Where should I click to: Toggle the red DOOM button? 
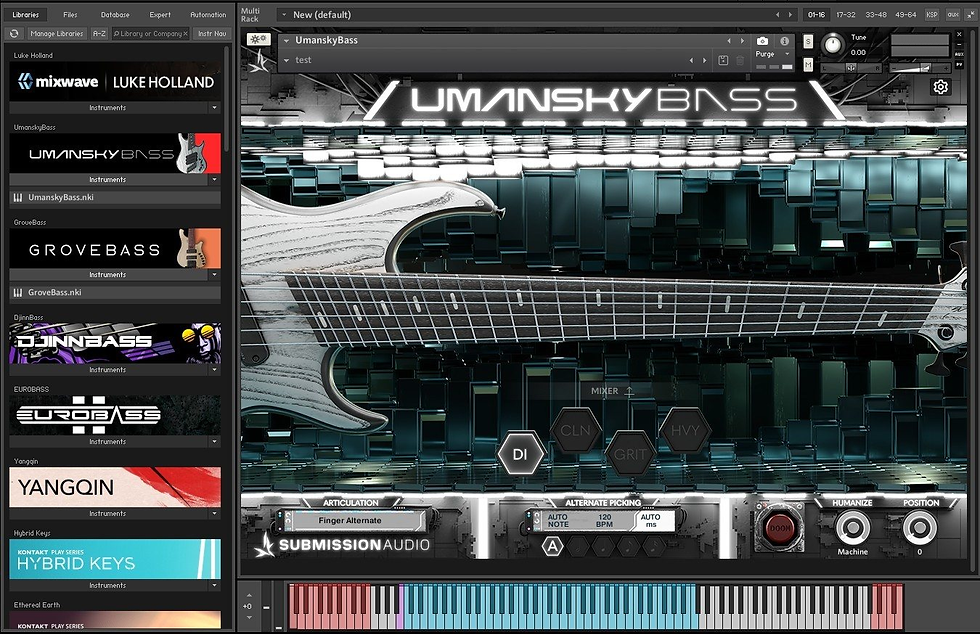(x=779, y=528)
